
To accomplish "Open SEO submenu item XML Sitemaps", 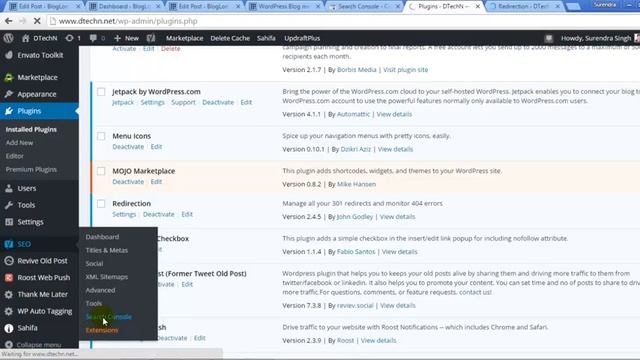I will [x=107, y=277].
